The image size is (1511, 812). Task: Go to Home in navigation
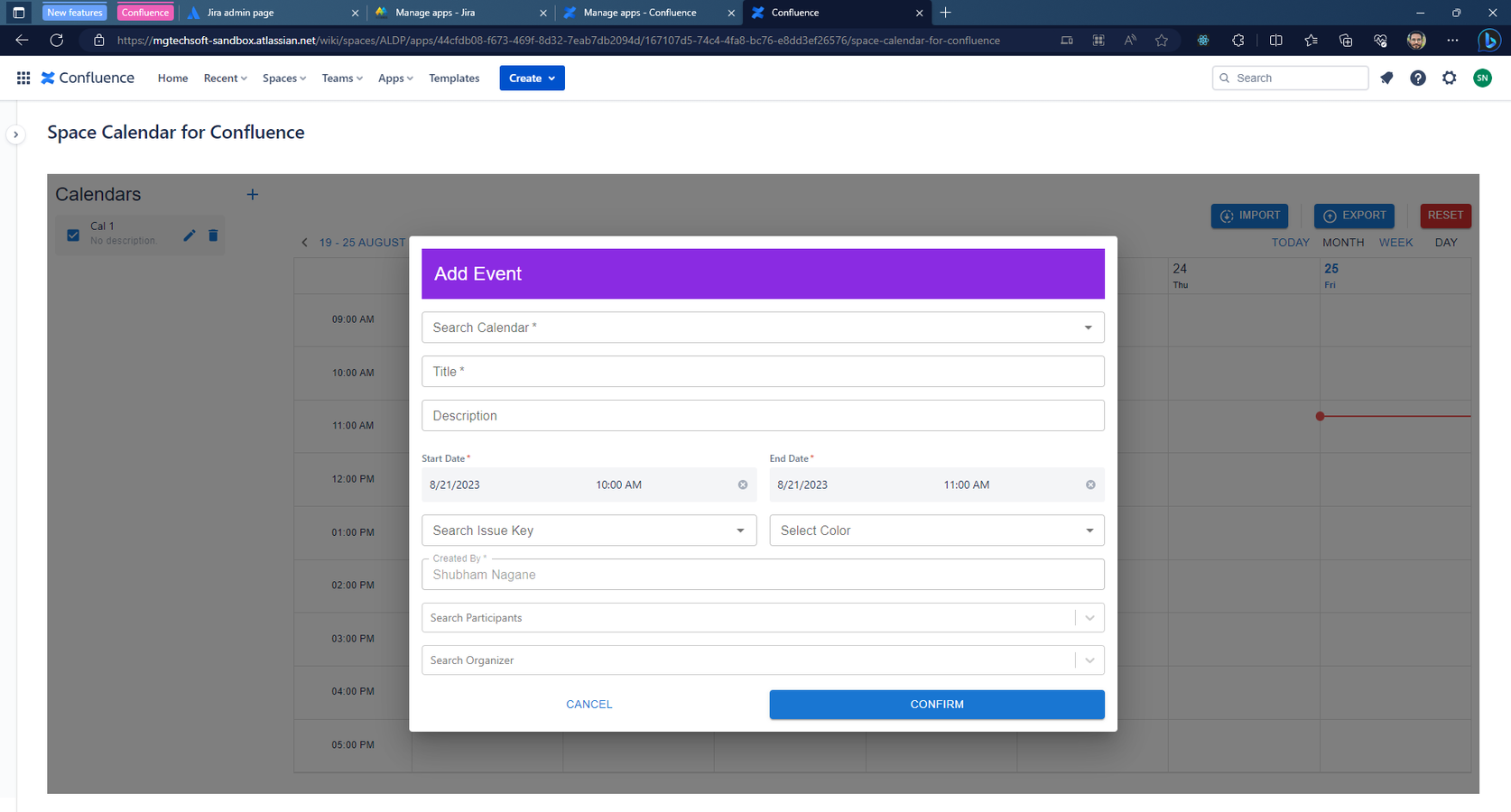[x=172, y=78]
